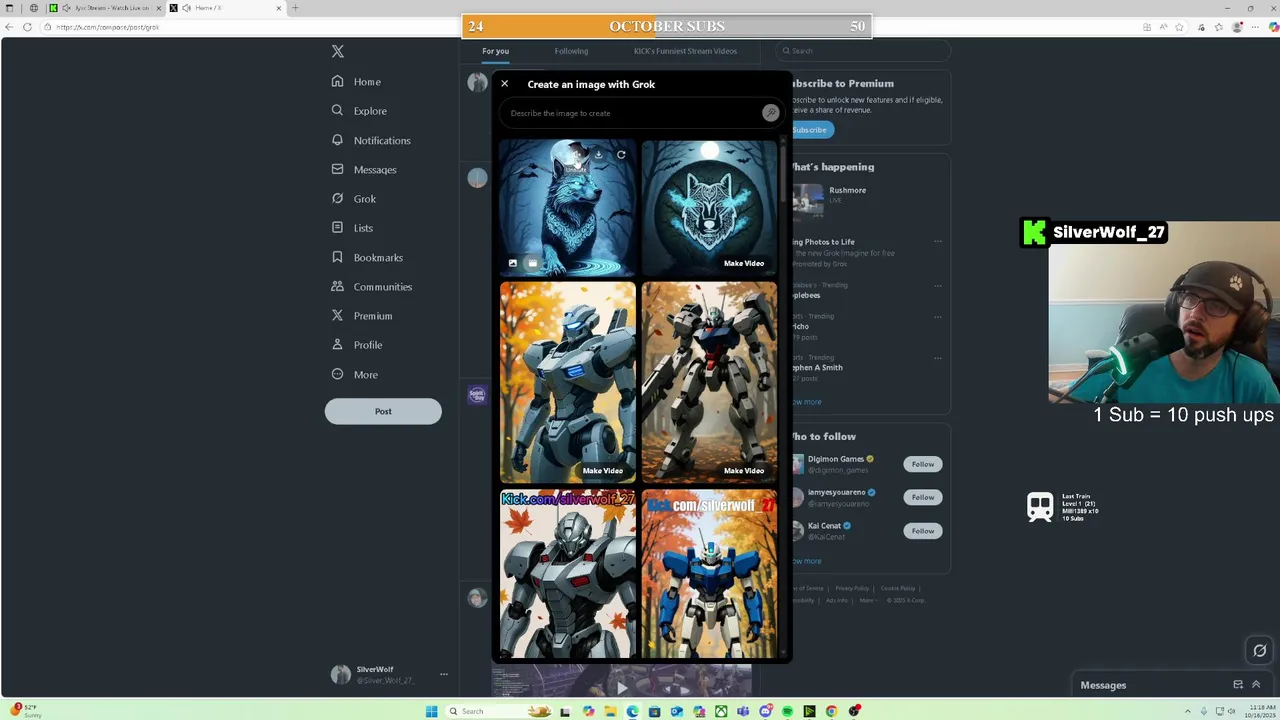Switch to the Following tab
Image resolution: width=1280 pixels, height=720 pixels.
(571, 51)
